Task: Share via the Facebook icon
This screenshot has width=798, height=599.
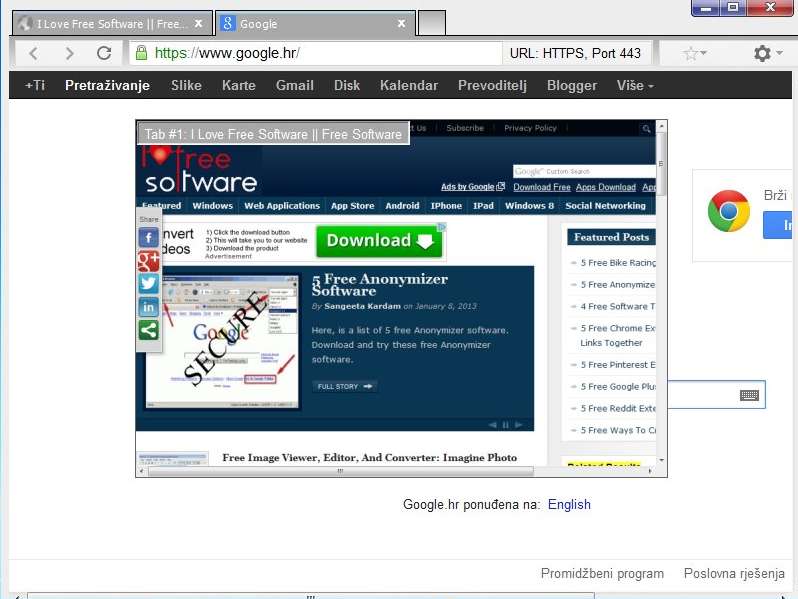Action: [149, 237]
